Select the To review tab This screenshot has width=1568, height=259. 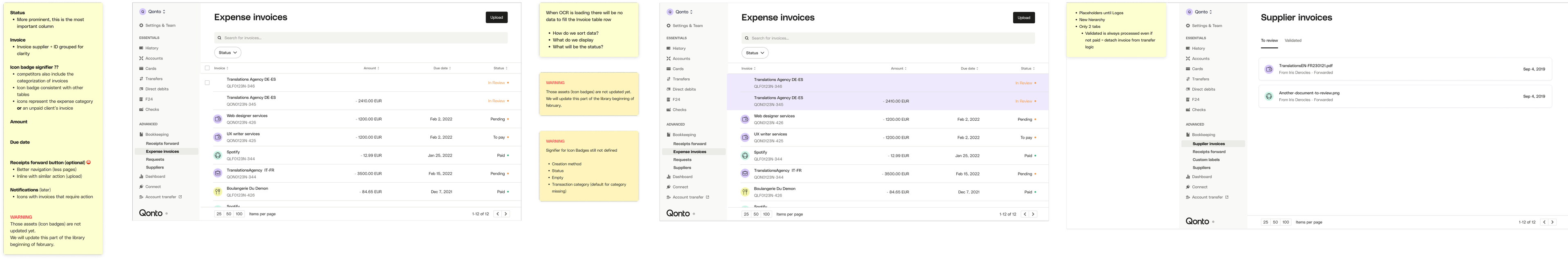[x=1269, y=41]
